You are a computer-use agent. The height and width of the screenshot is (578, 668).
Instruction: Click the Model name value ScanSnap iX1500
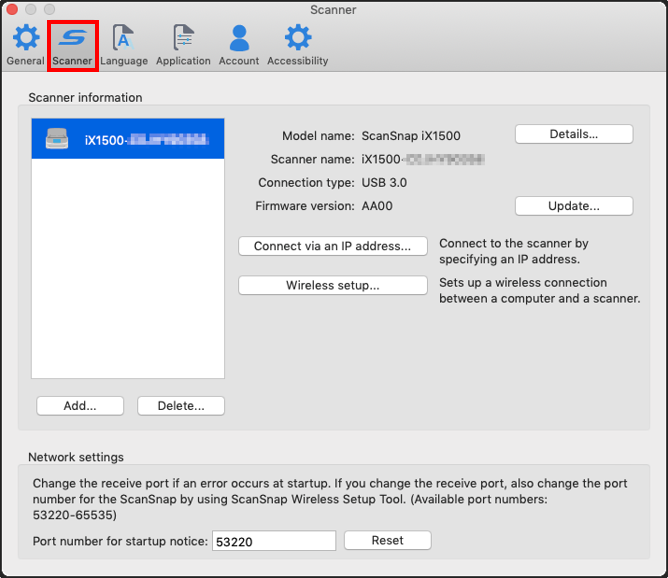pos(411,136)
